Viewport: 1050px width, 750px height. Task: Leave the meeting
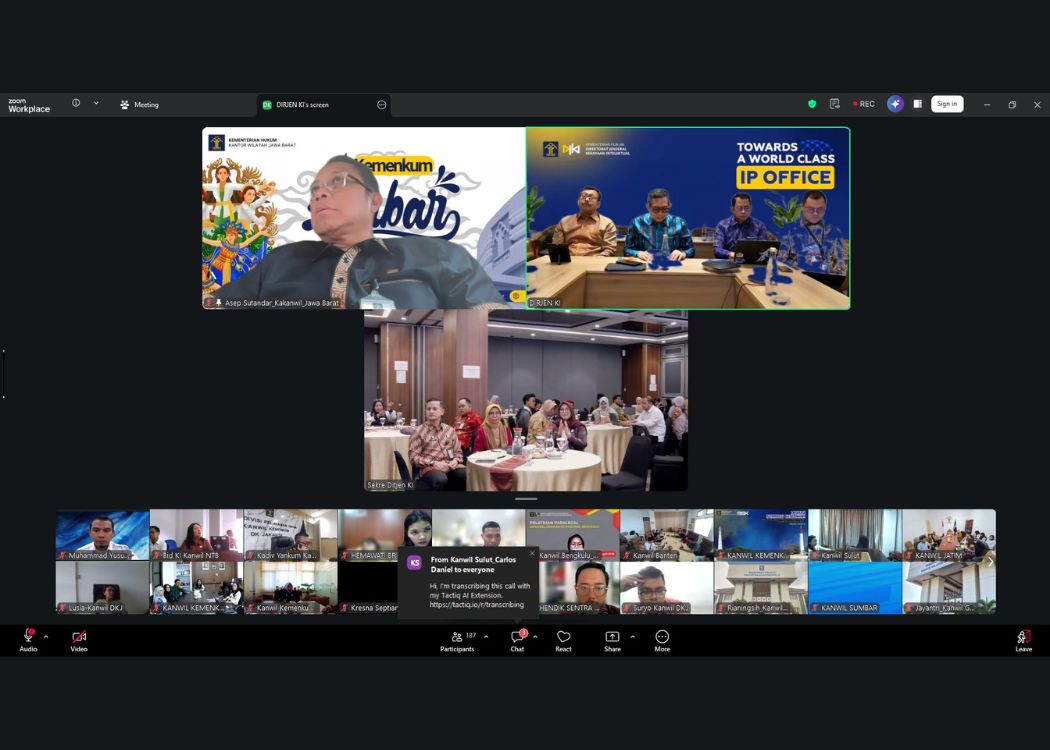tap(1023, 639)
